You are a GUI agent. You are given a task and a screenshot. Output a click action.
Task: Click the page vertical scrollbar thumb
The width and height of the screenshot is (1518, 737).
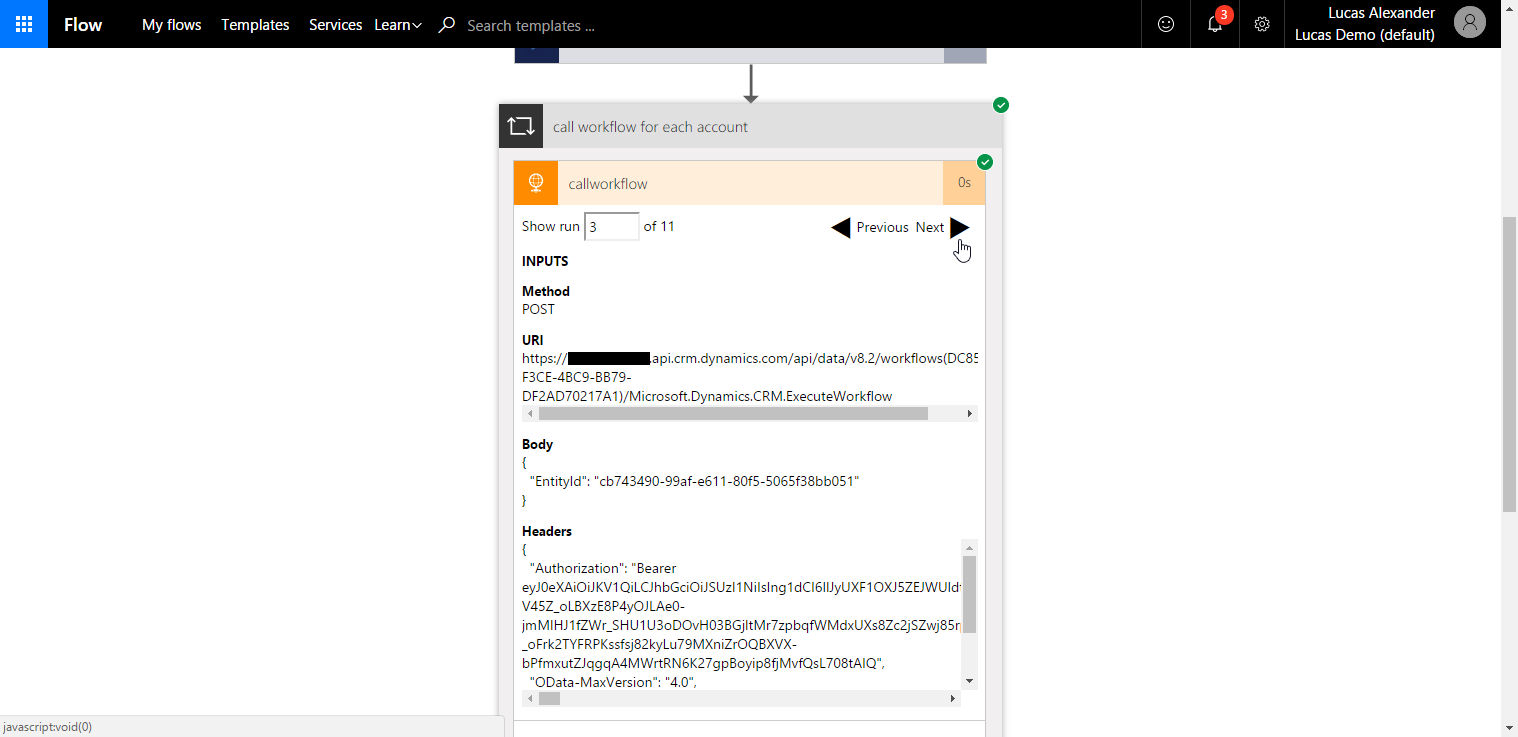tap(1509, 364)
